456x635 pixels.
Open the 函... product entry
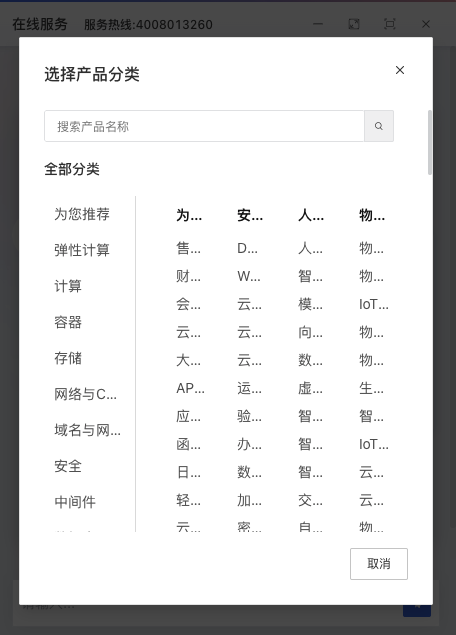coord(188,444)
